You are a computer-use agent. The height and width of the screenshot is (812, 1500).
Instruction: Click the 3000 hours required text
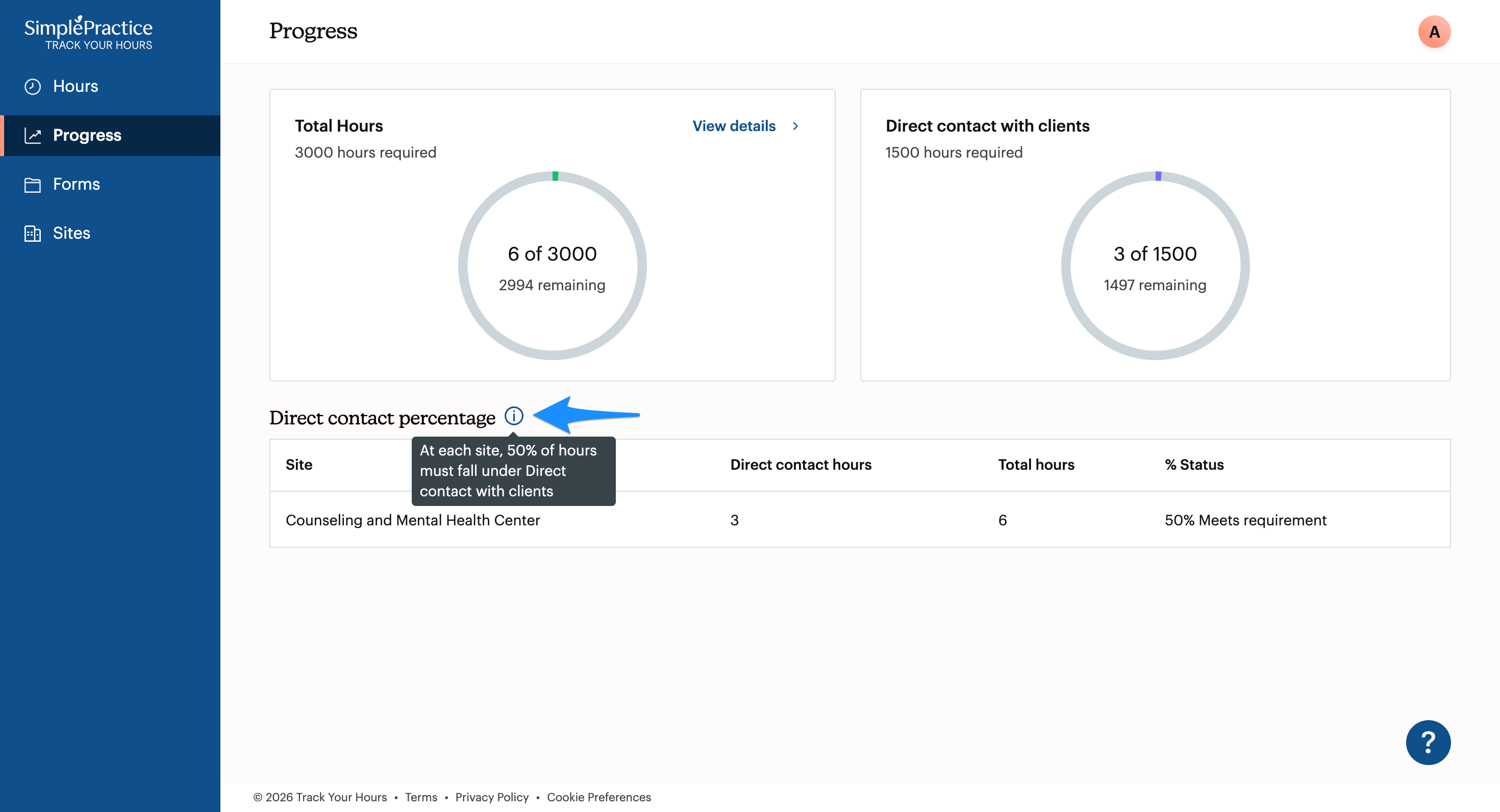[x=366, y=153]
